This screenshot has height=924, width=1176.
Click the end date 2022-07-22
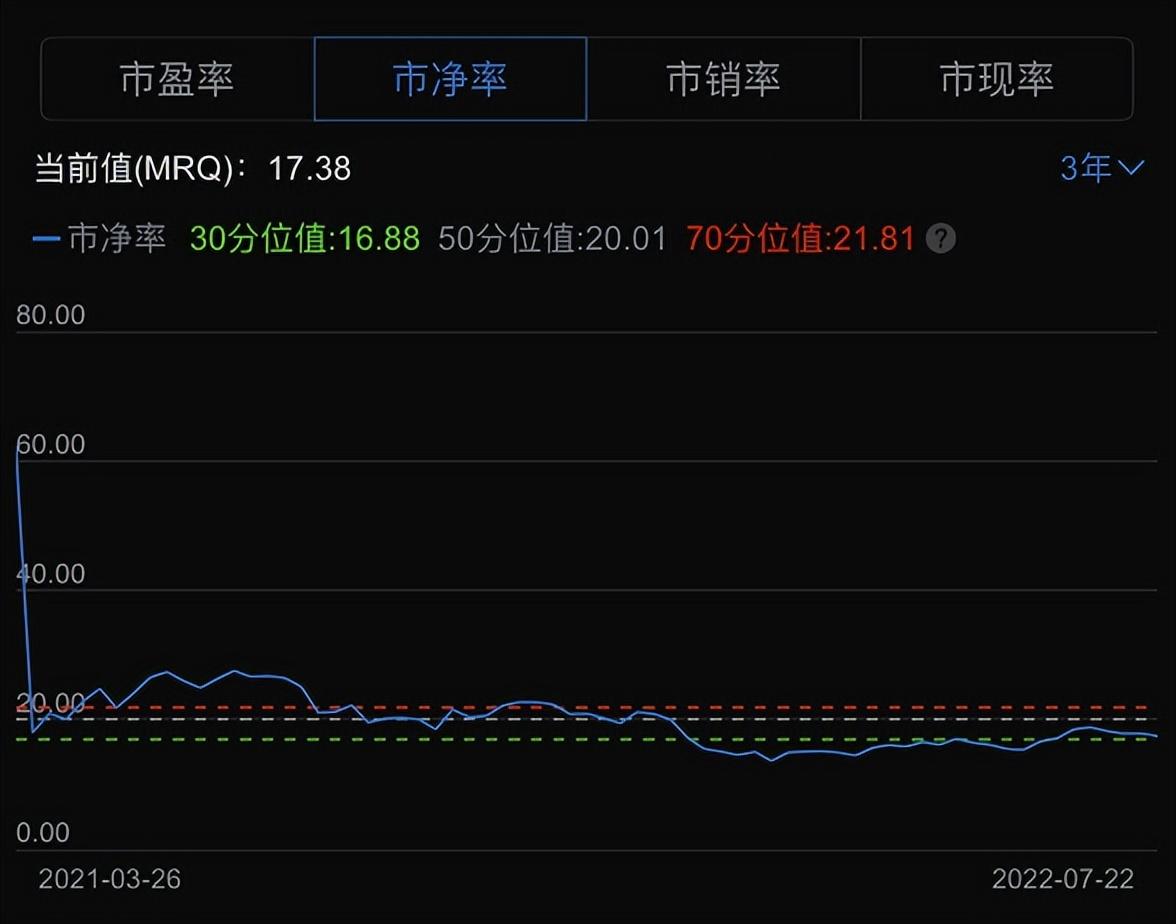point(1063,879)
